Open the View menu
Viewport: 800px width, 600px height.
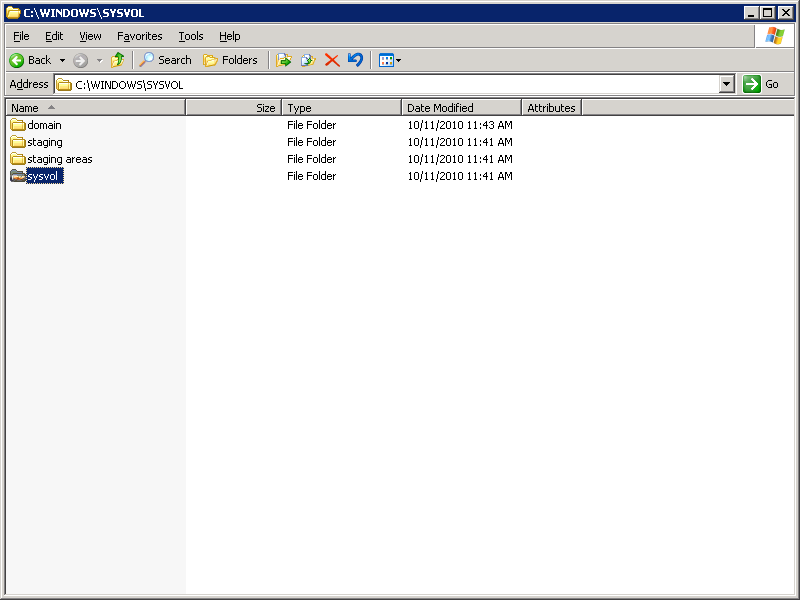pyautogui.click(x=90, y=36)
